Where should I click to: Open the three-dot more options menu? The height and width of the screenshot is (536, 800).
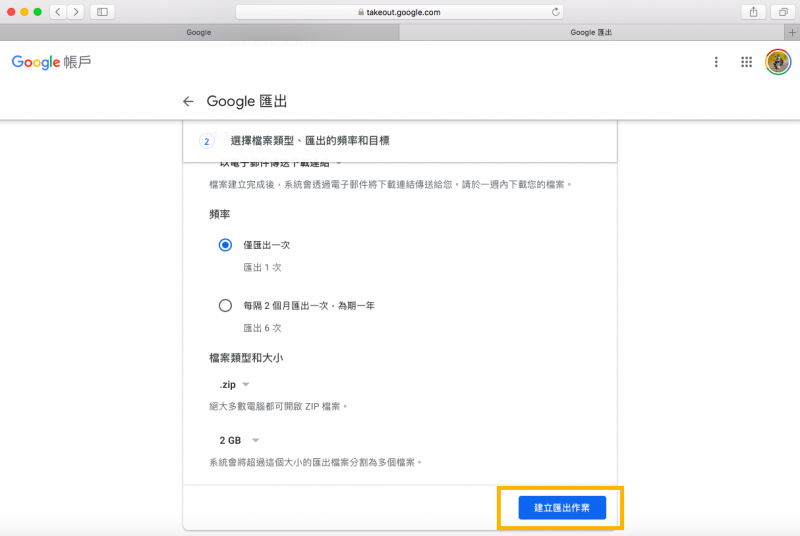[x=716, y=62]
